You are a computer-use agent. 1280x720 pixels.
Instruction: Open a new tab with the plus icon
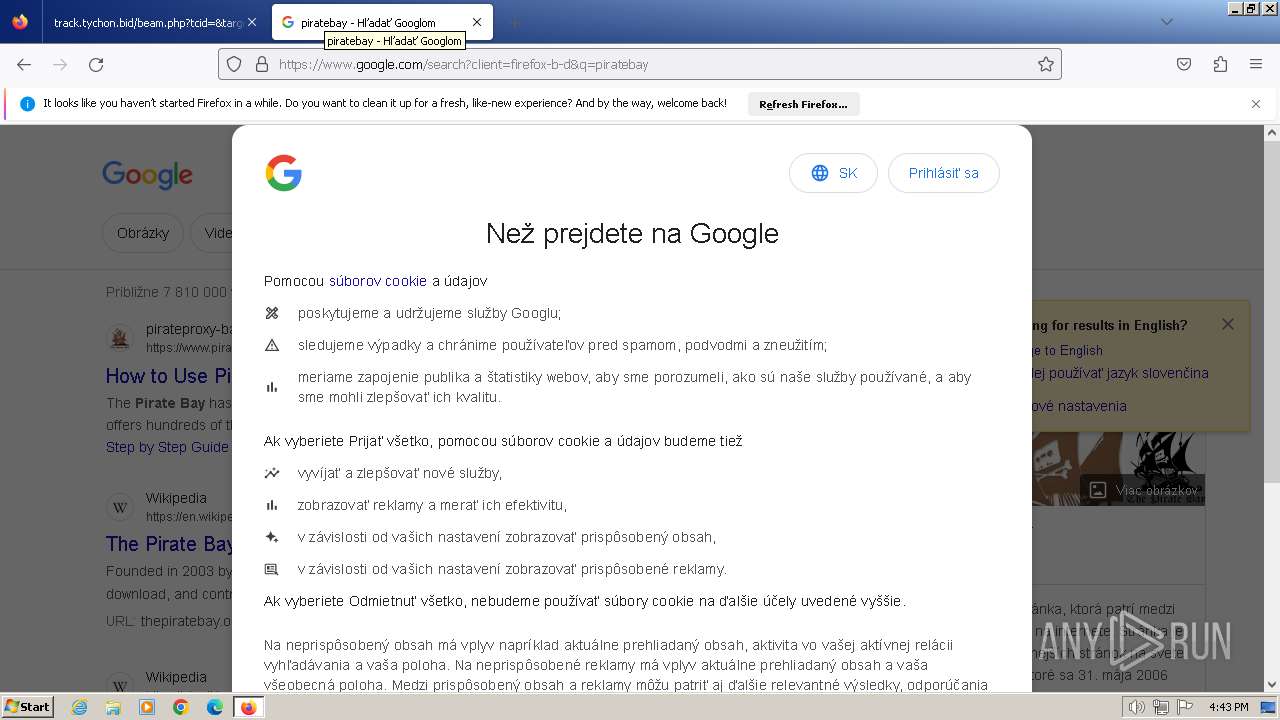coord(514,22)
